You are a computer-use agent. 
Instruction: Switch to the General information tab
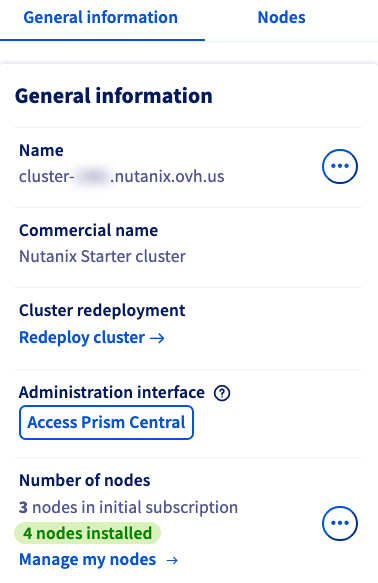(100, 17)
